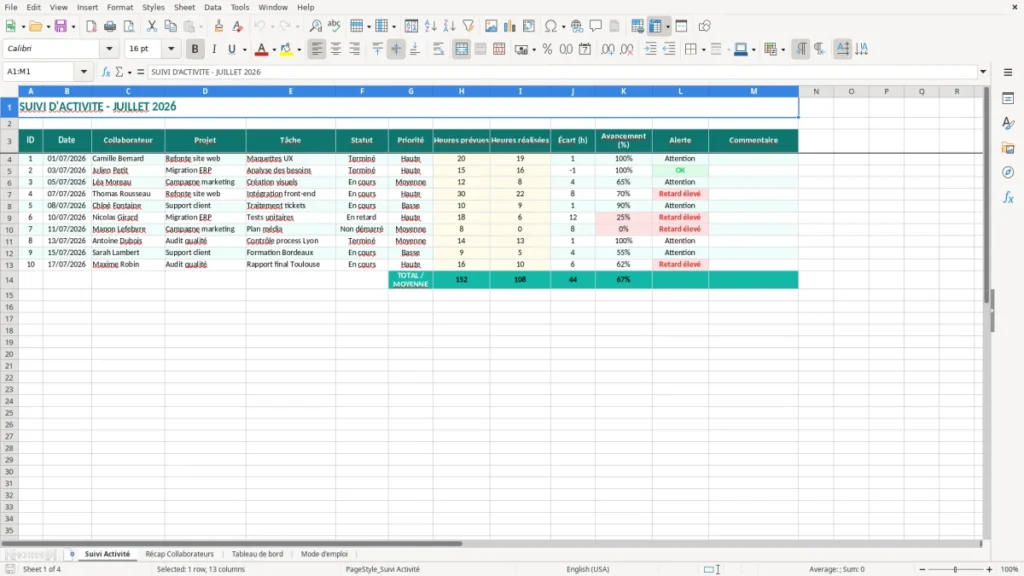Insert a comment using toolbar icon
The image size is (1024, 576).
(596, 26)
